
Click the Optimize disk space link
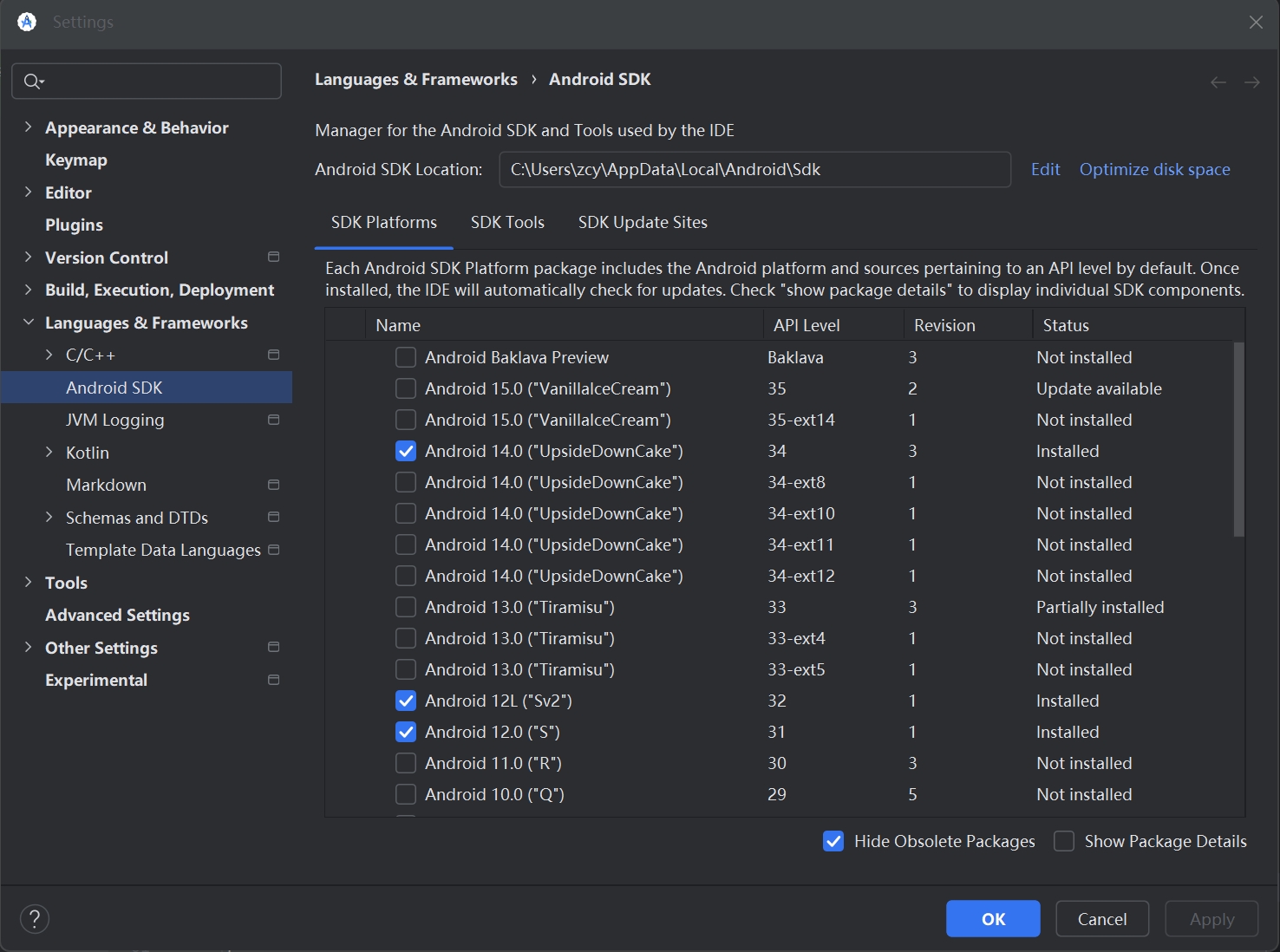coord(1154,169)
